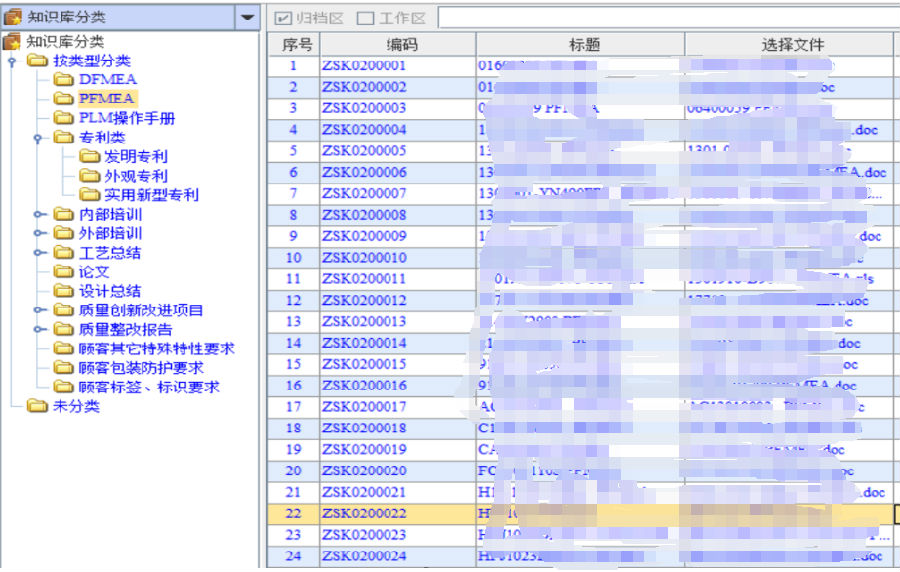900x572 pixels.
Task: Select code ZSK0200003 cell
Action: [x=397, y=108]
